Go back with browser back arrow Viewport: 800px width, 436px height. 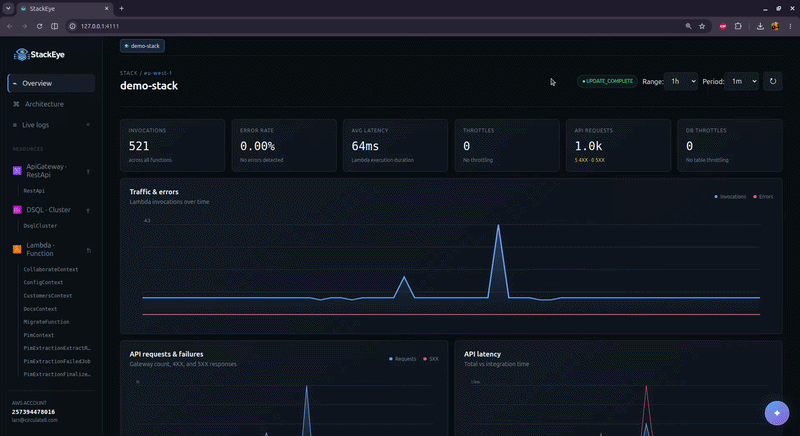coord(10,26)
